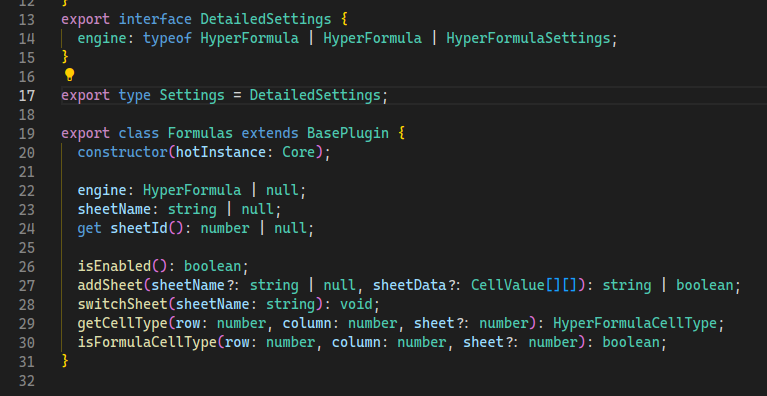Viewport: 767px width, 396px height.
Task: Click the Formulas class name
Action: click(x=201, y=133)
